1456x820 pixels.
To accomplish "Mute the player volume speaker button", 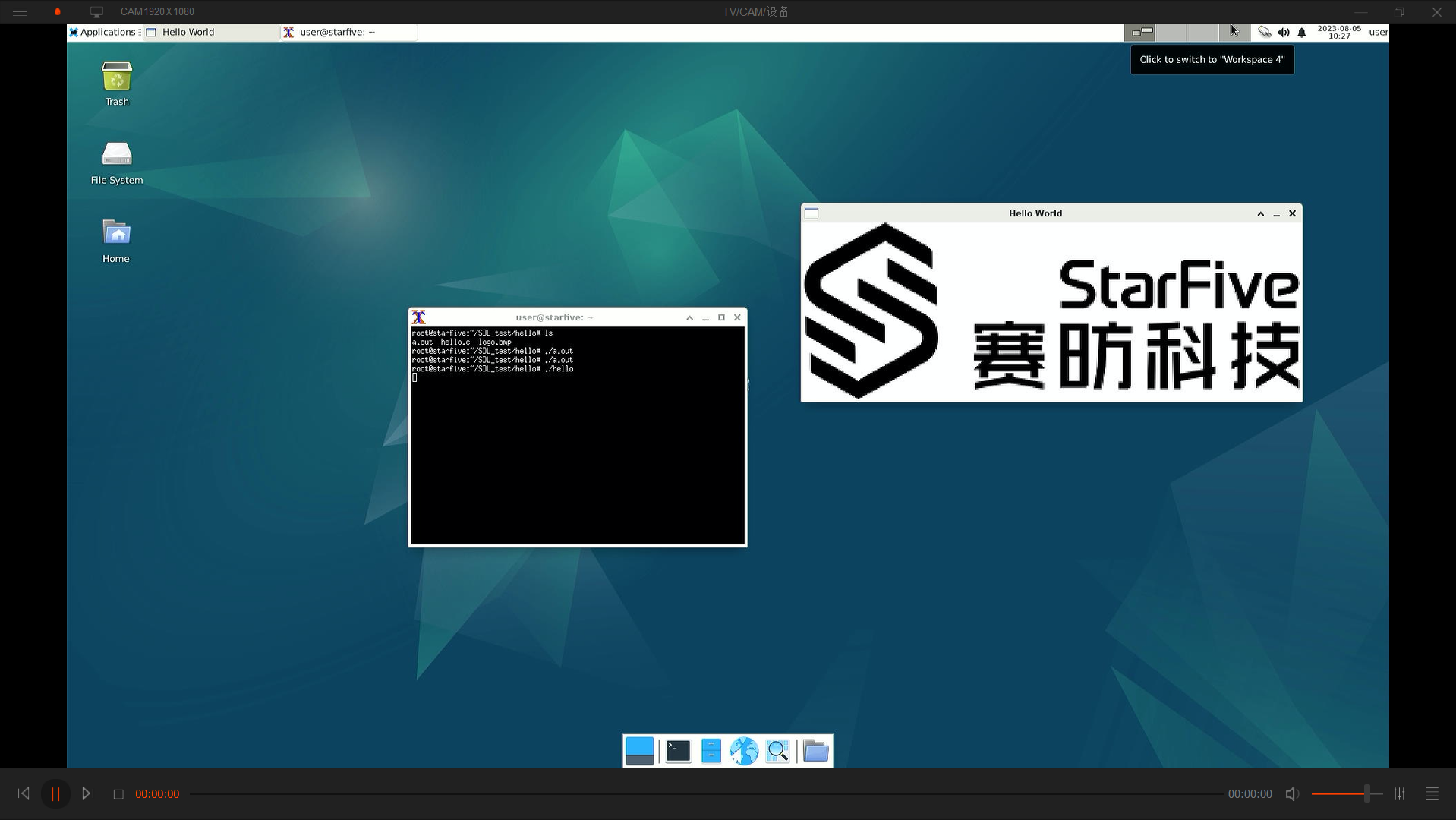I will 1292,794.
